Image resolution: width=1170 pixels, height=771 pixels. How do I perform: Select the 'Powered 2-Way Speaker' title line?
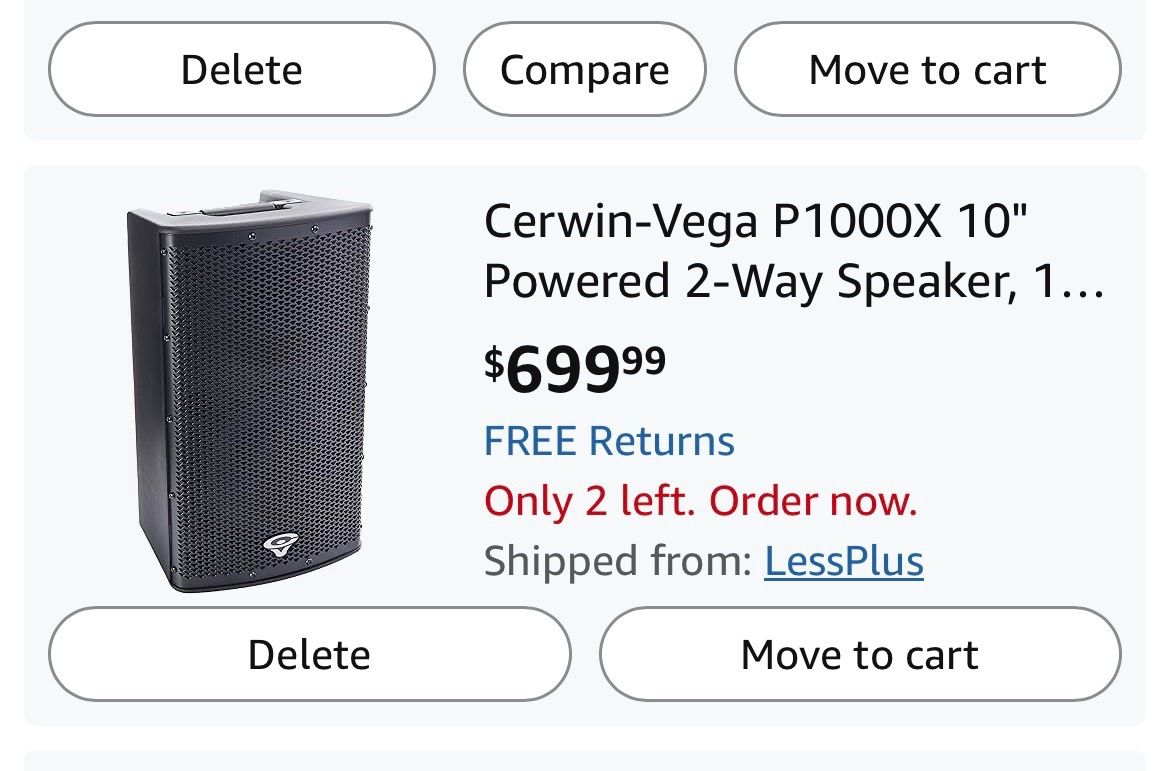point(749,282)
